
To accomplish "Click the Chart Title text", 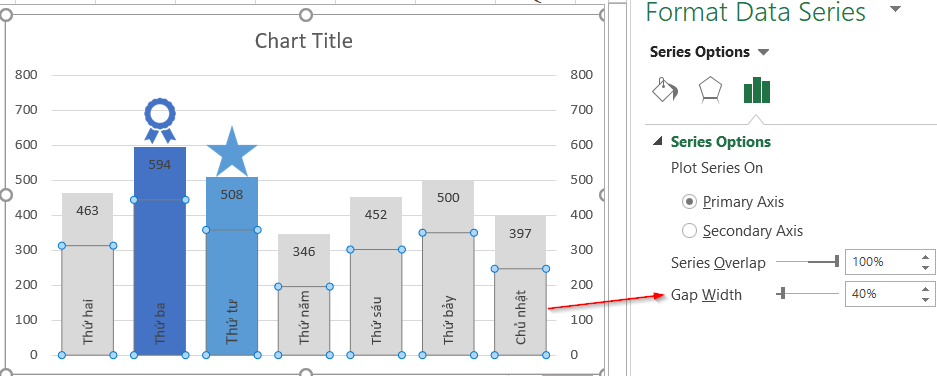I will tap(304, 41).
